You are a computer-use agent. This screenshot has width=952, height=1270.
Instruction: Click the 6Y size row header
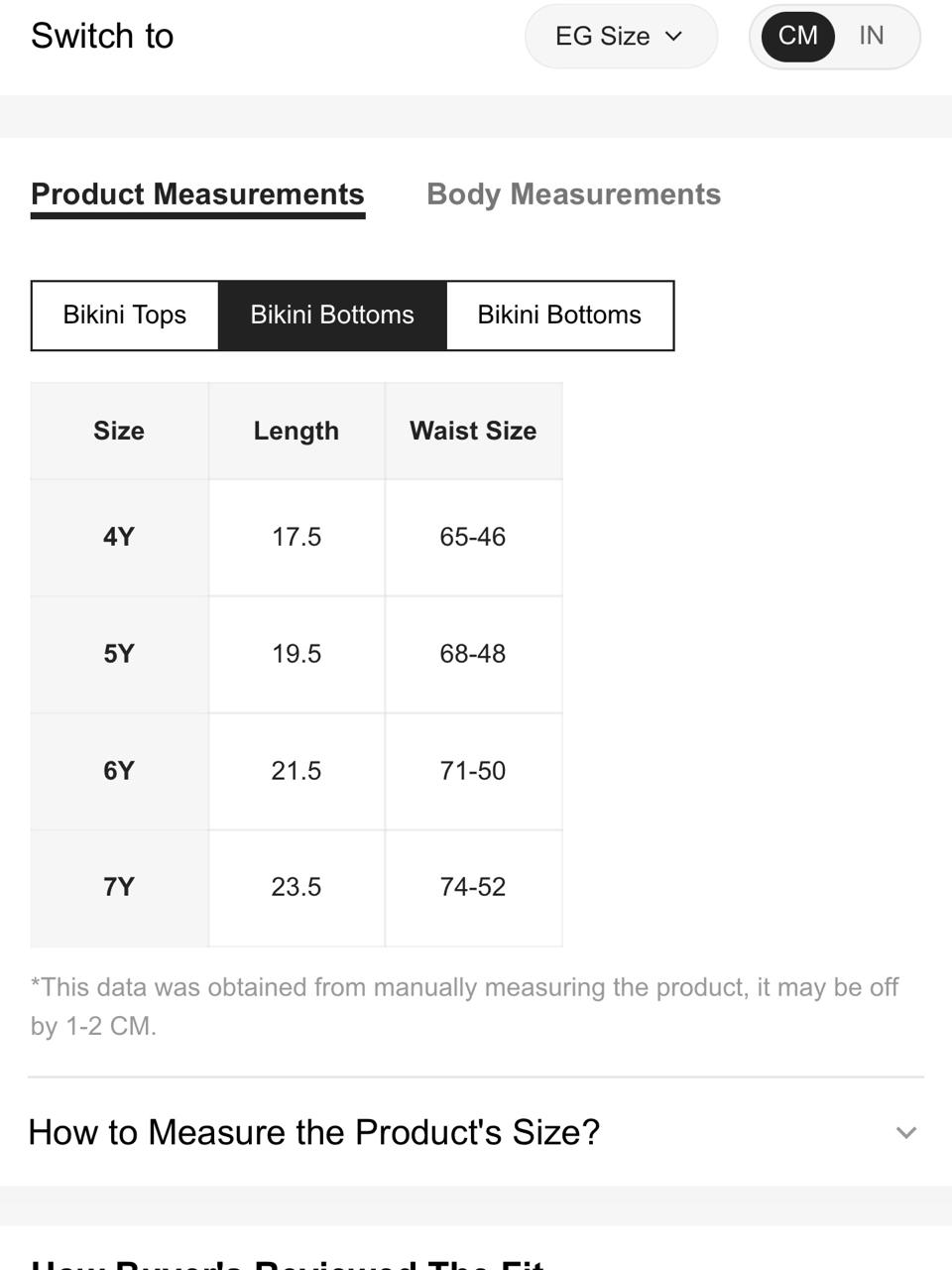click(x=119, y=771)
